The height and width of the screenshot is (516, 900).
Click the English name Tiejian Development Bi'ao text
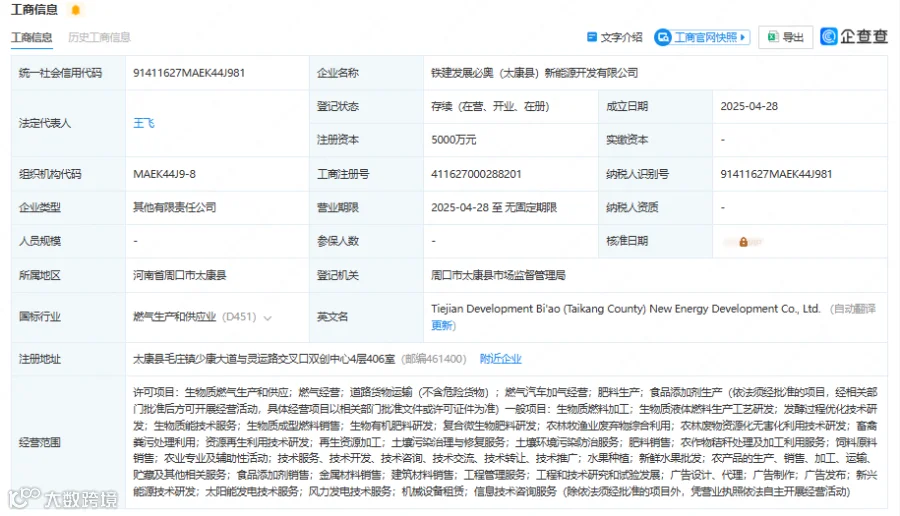click(625, 309)
